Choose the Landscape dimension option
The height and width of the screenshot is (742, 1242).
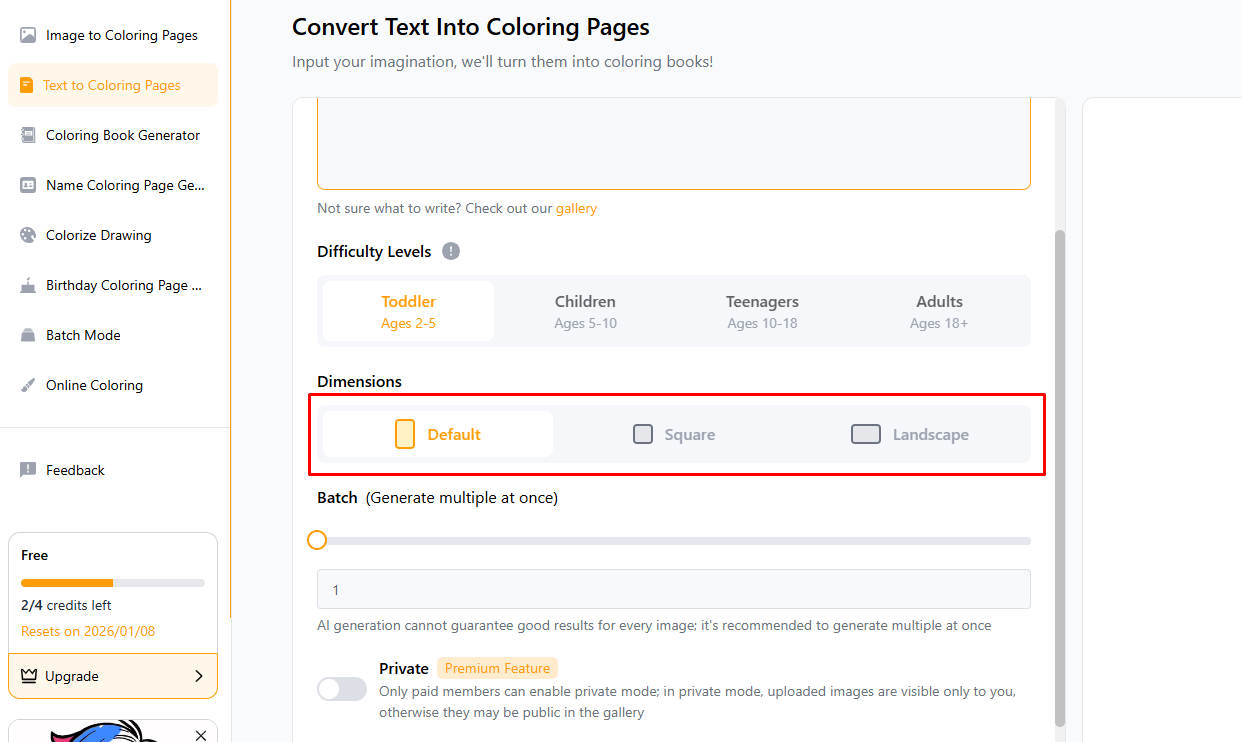tap(910, 434)
